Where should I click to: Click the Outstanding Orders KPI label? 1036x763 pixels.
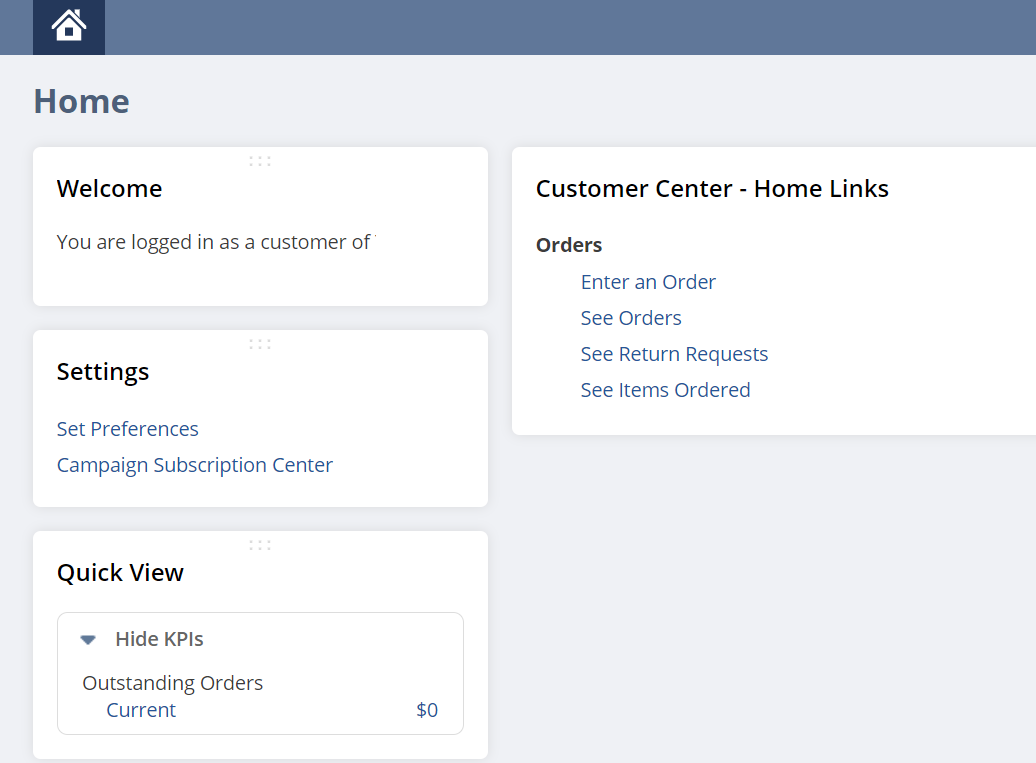point(172,682)
